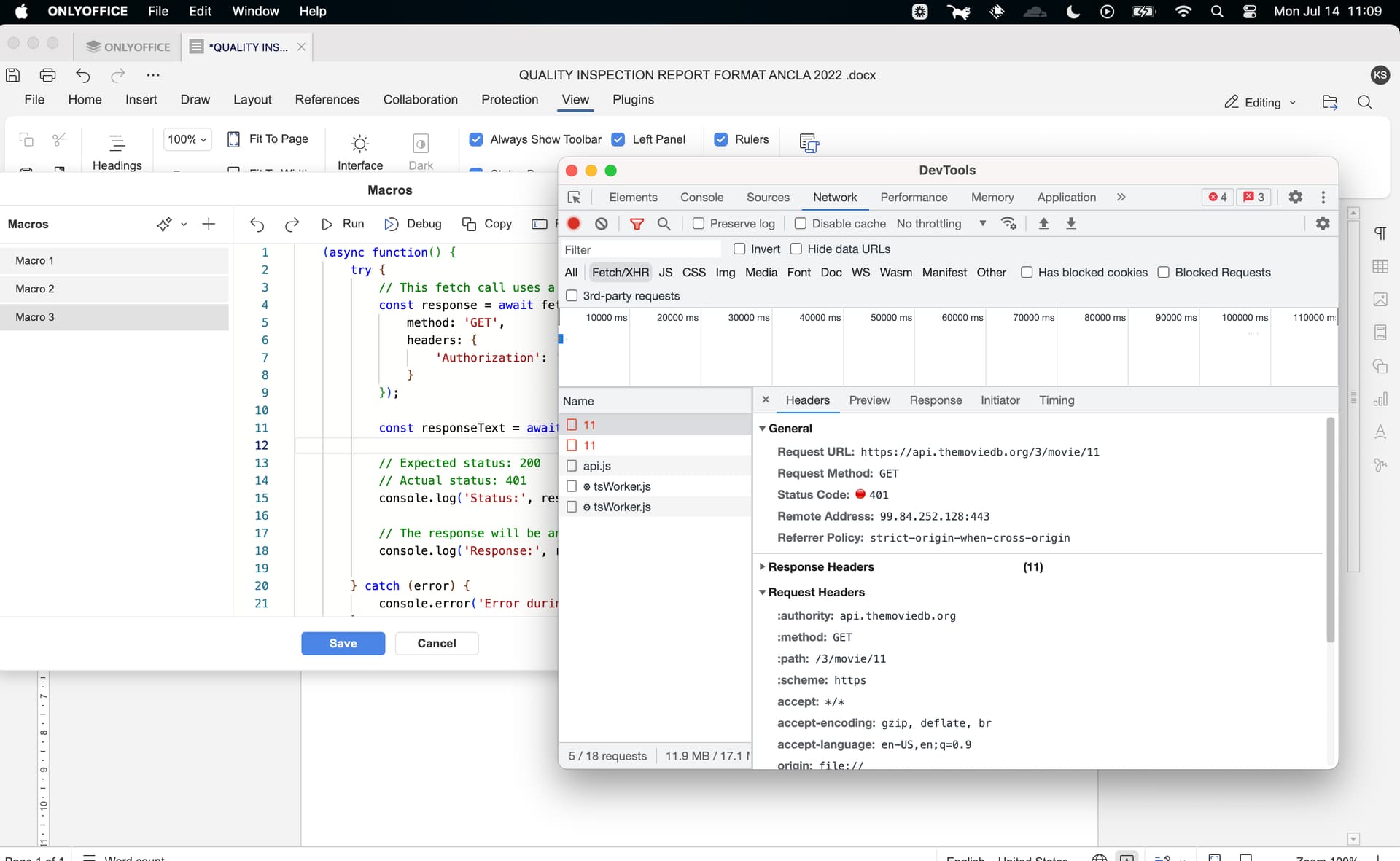The width and height of the screenshot is (1400, 861).
Task: Check the Invert filter option
Action: tap(739, 249)
